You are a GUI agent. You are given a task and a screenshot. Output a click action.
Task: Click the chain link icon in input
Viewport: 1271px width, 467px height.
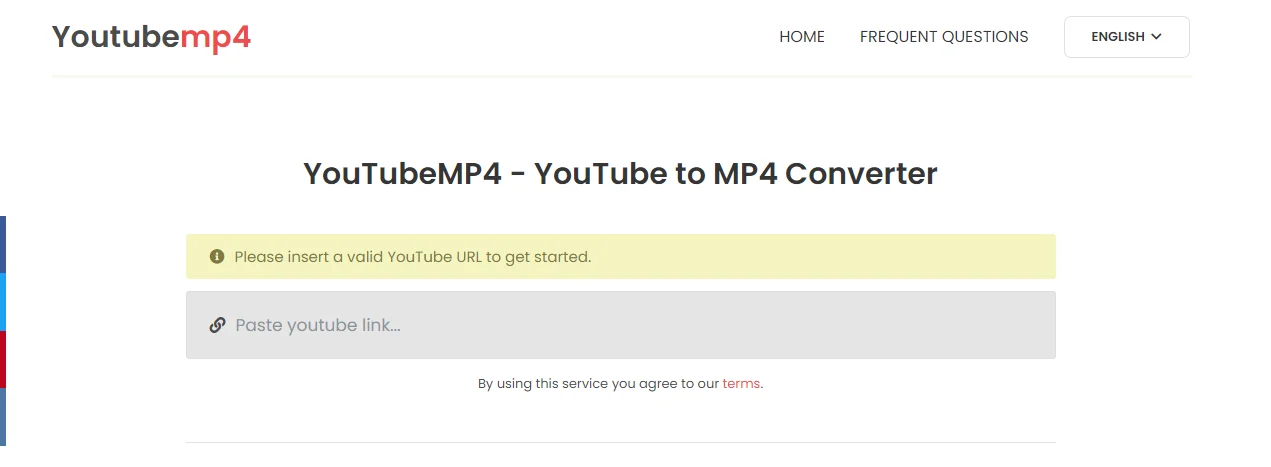click(217, 325)
